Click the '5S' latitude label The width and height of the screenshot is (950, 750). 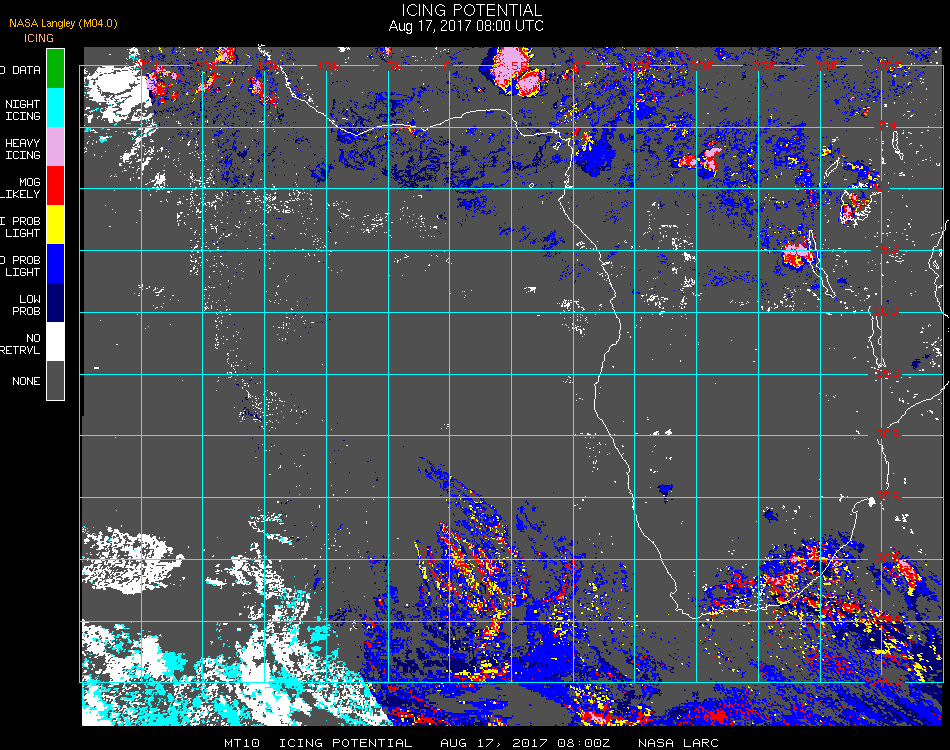click(x=889, y=249)
